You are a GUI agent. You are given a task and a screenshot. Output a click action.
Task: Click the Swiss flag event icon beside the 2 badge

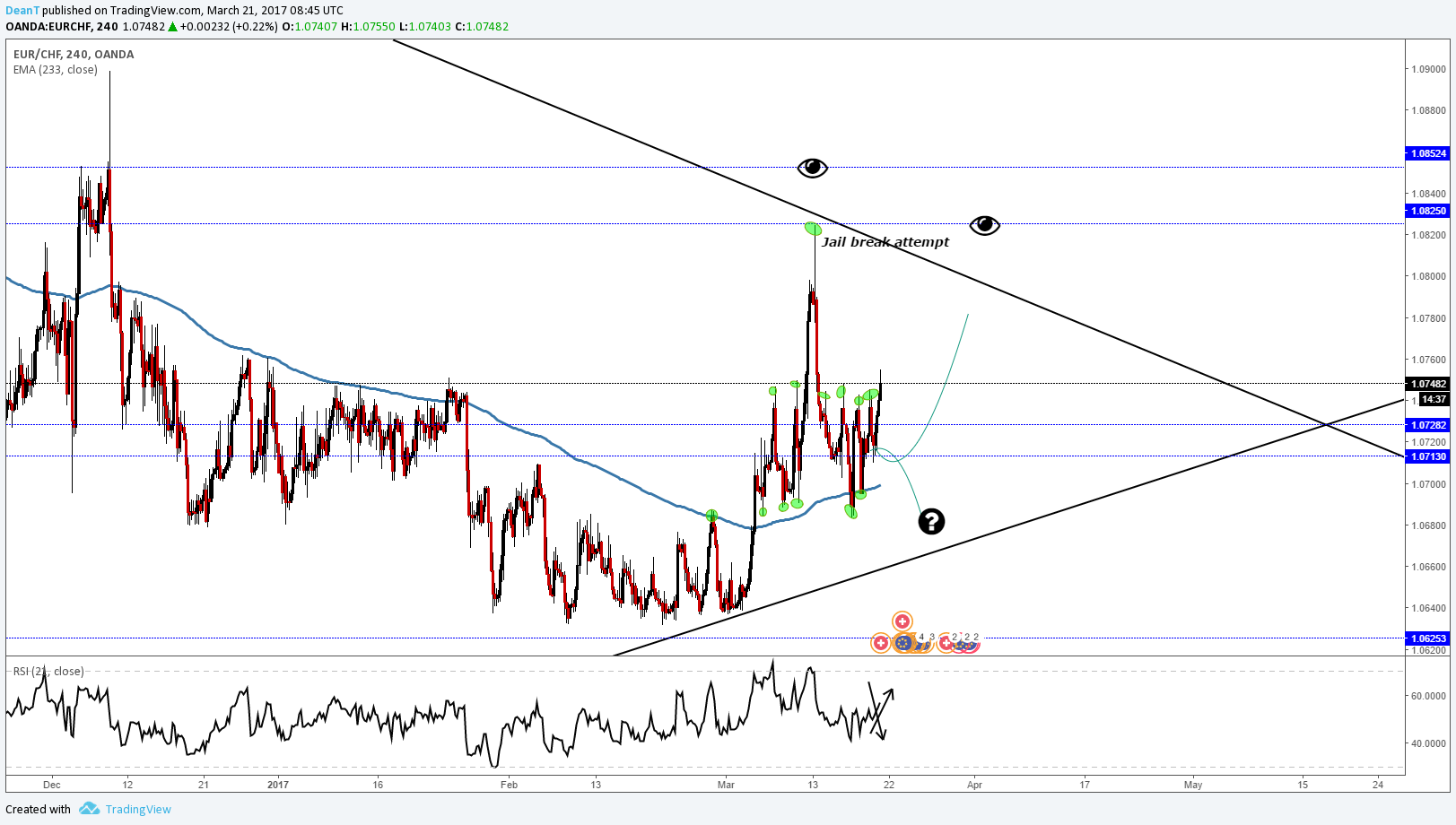pyautogui.click(x=946, y=643)
